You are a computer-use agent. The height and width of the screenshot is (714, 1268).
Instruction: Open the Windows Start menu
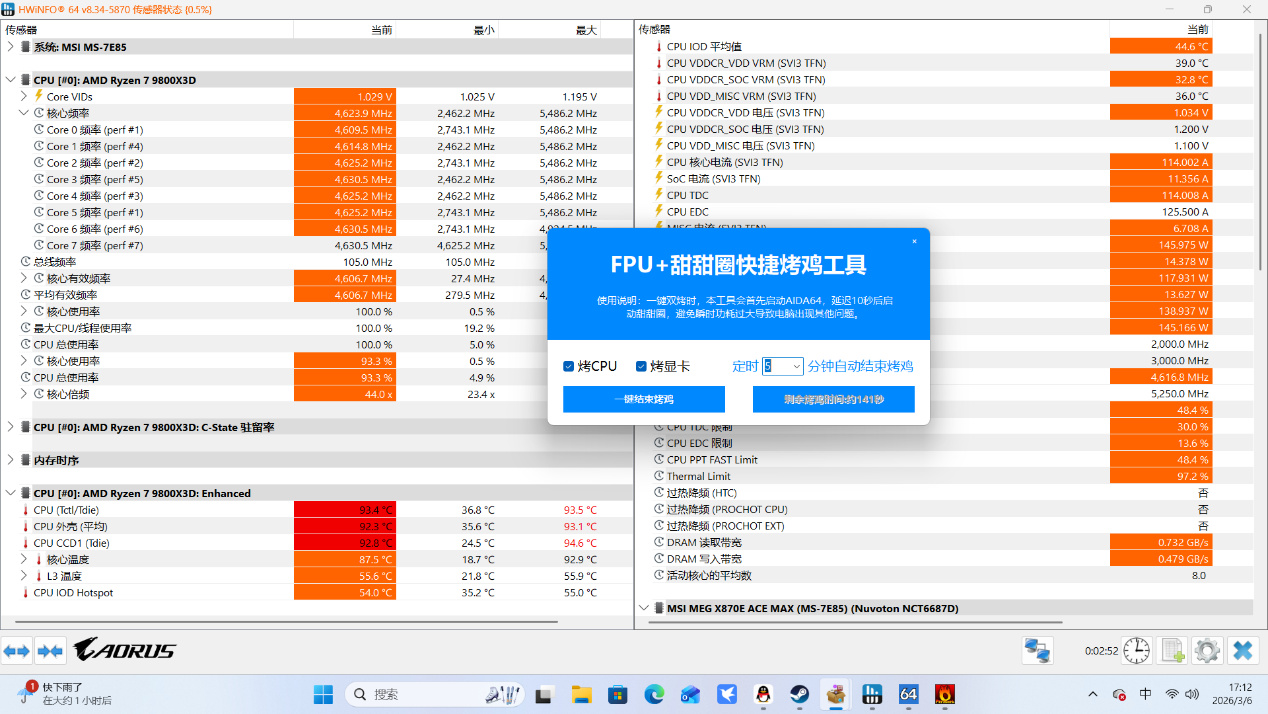point(324,693)
